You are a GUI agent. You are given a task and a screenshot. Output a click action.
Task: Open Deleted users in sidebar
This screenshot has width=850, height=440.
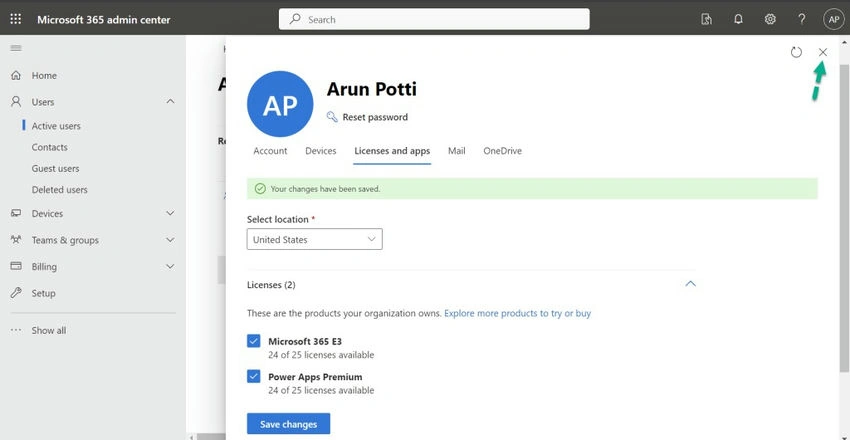coord(59,190)
